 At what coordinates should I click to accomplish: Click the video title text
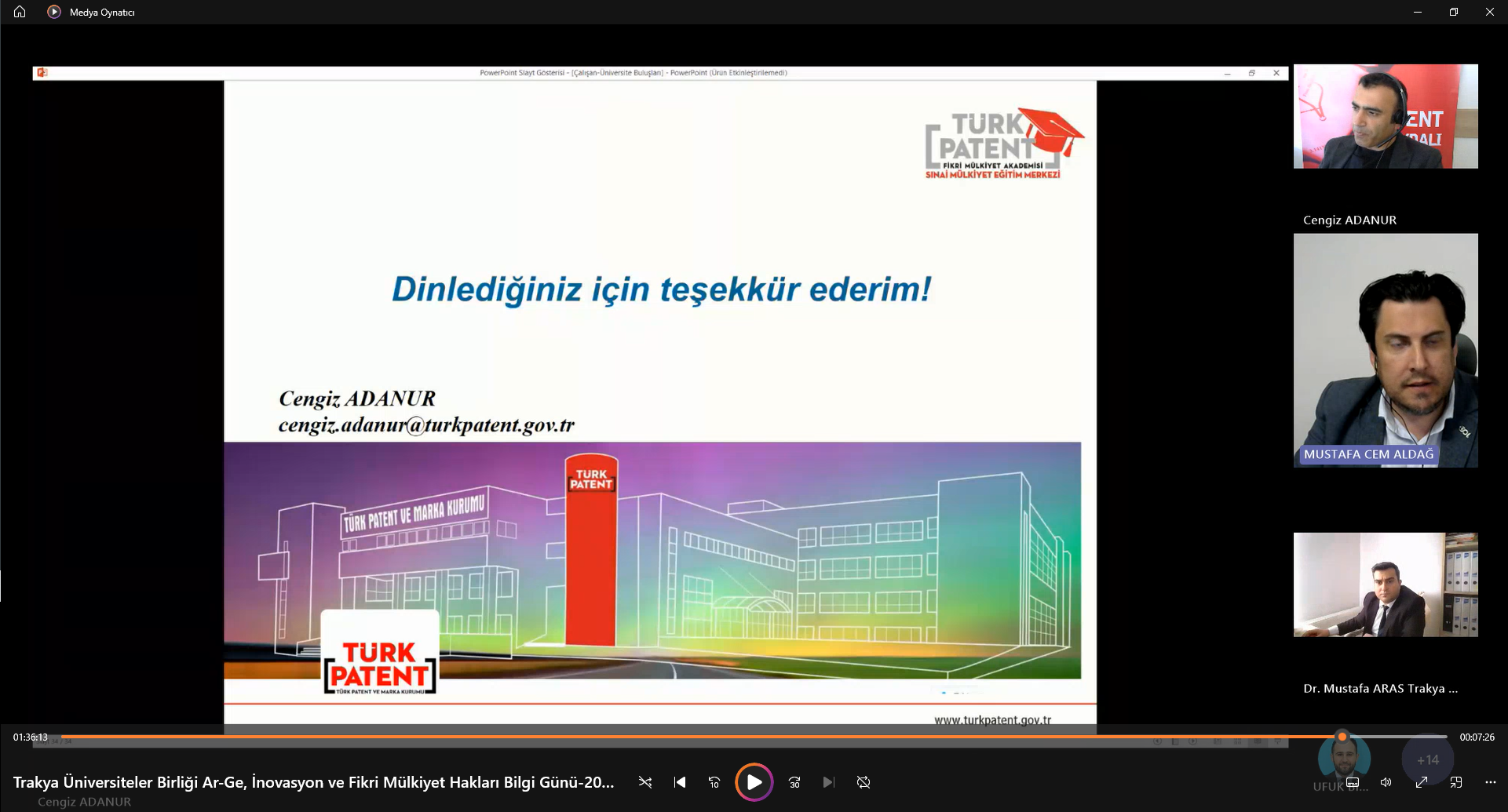tap(313, 782)
